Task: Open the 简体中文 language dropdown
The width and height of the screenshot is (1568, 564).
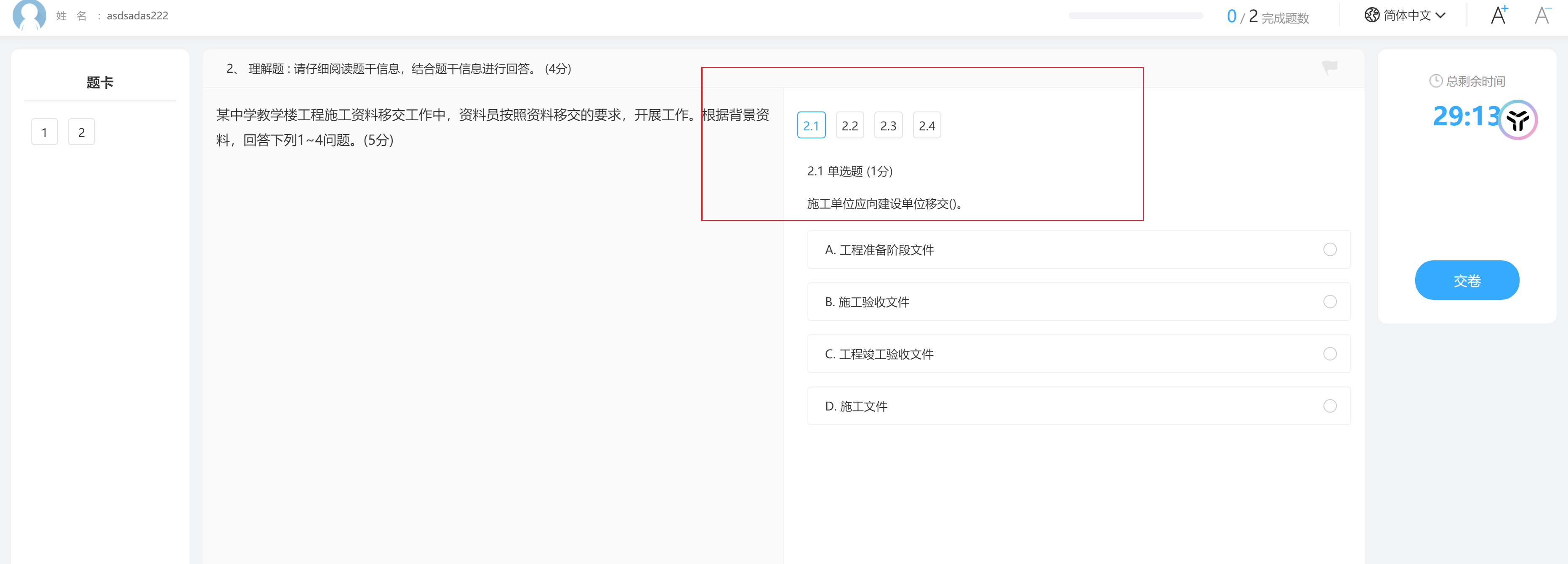Action: [x=1405, y=15]
